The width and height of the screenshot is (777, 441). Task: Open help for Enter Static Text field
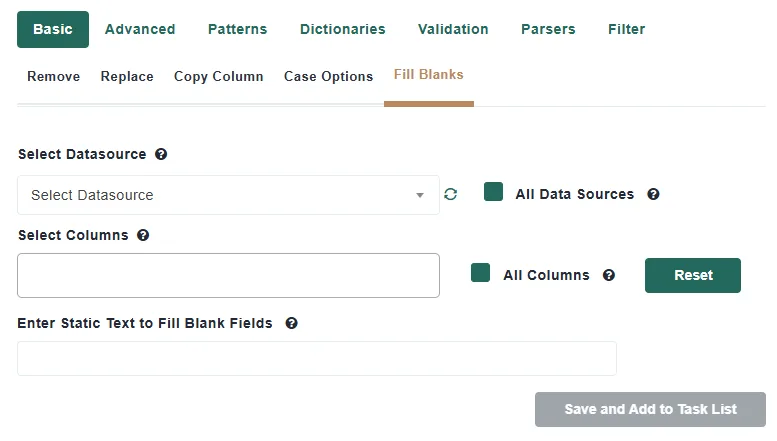pyautogui.click(x=291, y=323)
